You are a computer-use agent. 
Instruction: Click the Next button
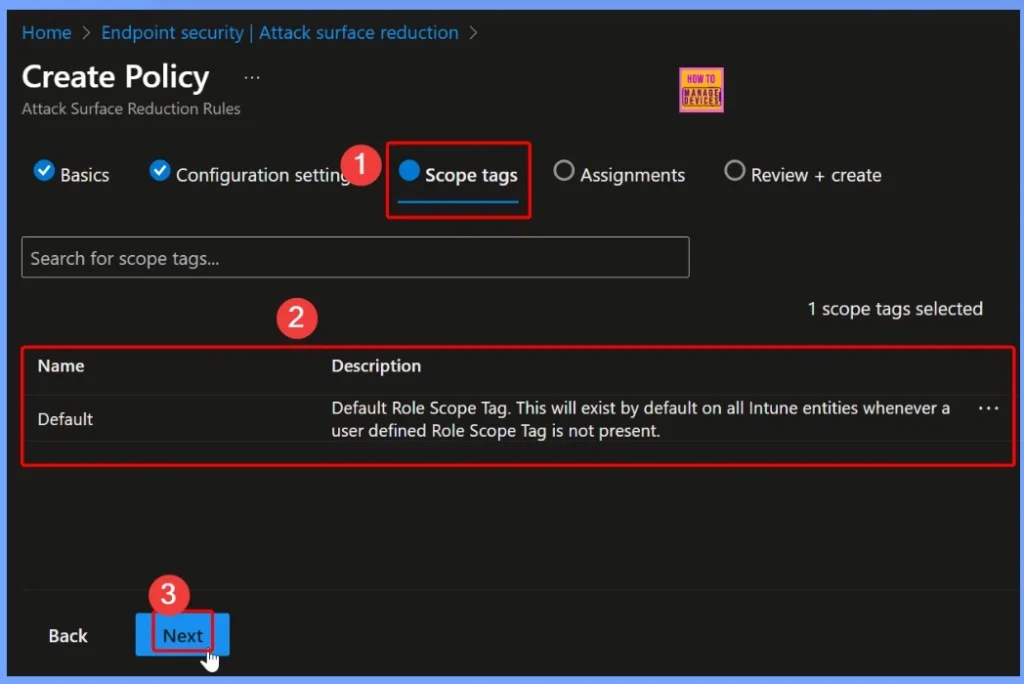pos(181,635)
